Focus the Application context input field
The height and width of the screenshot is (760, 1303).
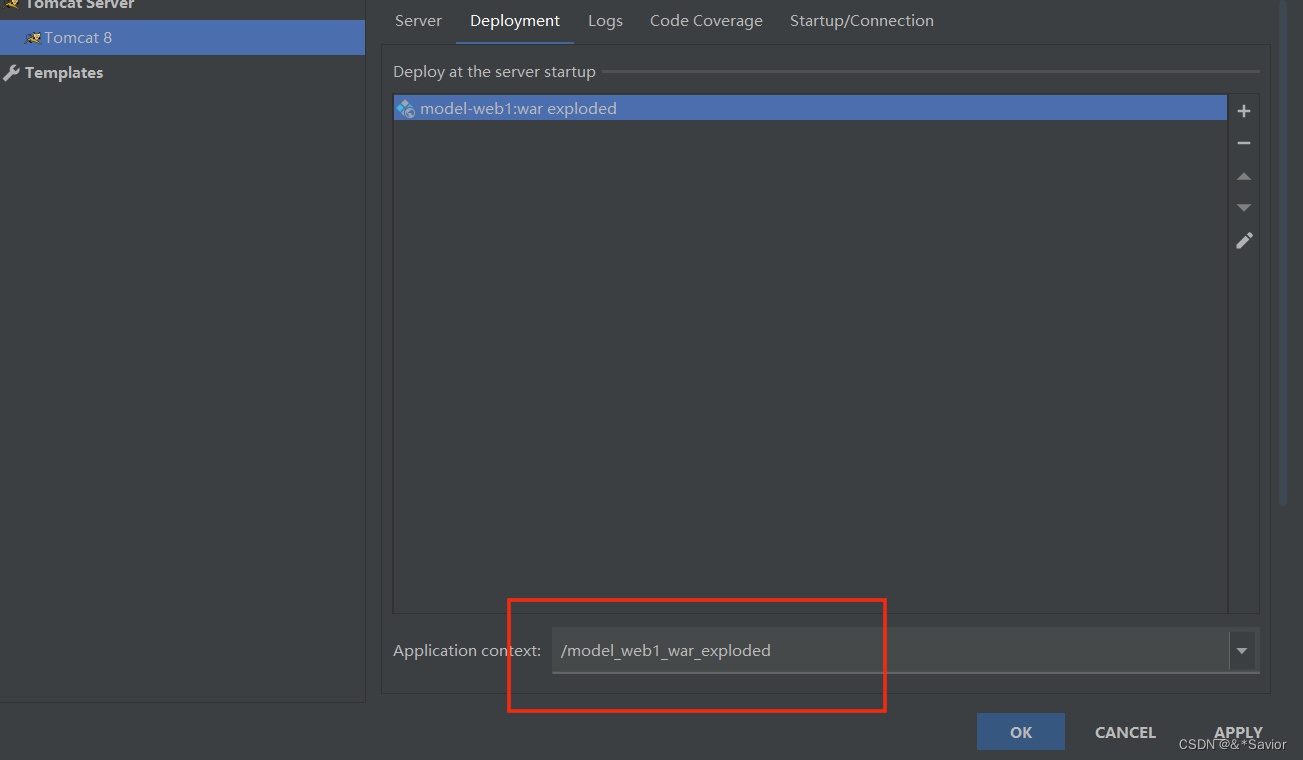click(890, 651)
